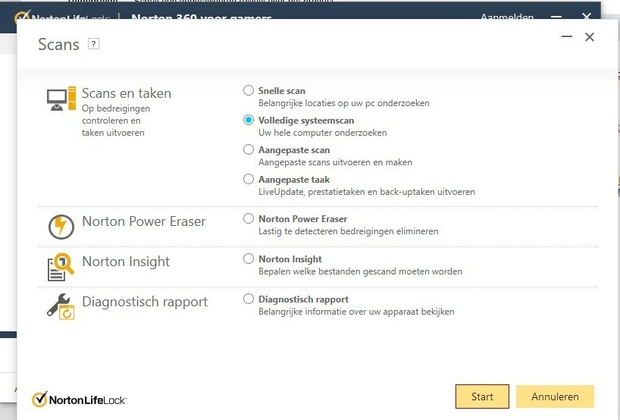Image resolution: width=620 pixels, height=420 pixels.
Task: Select the Volledige systeemscan radio option
Action: pyautogui.click(x=249, y=119)
